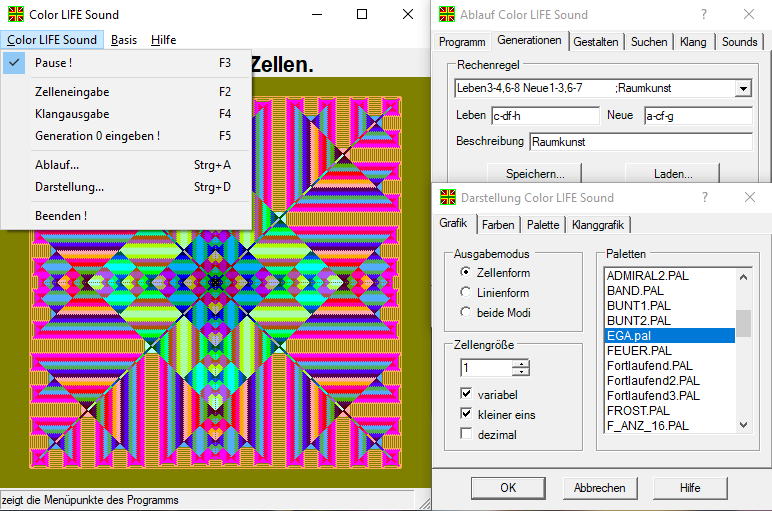Select Generation 0 eingeben! menu entry

tap(127, 136)
